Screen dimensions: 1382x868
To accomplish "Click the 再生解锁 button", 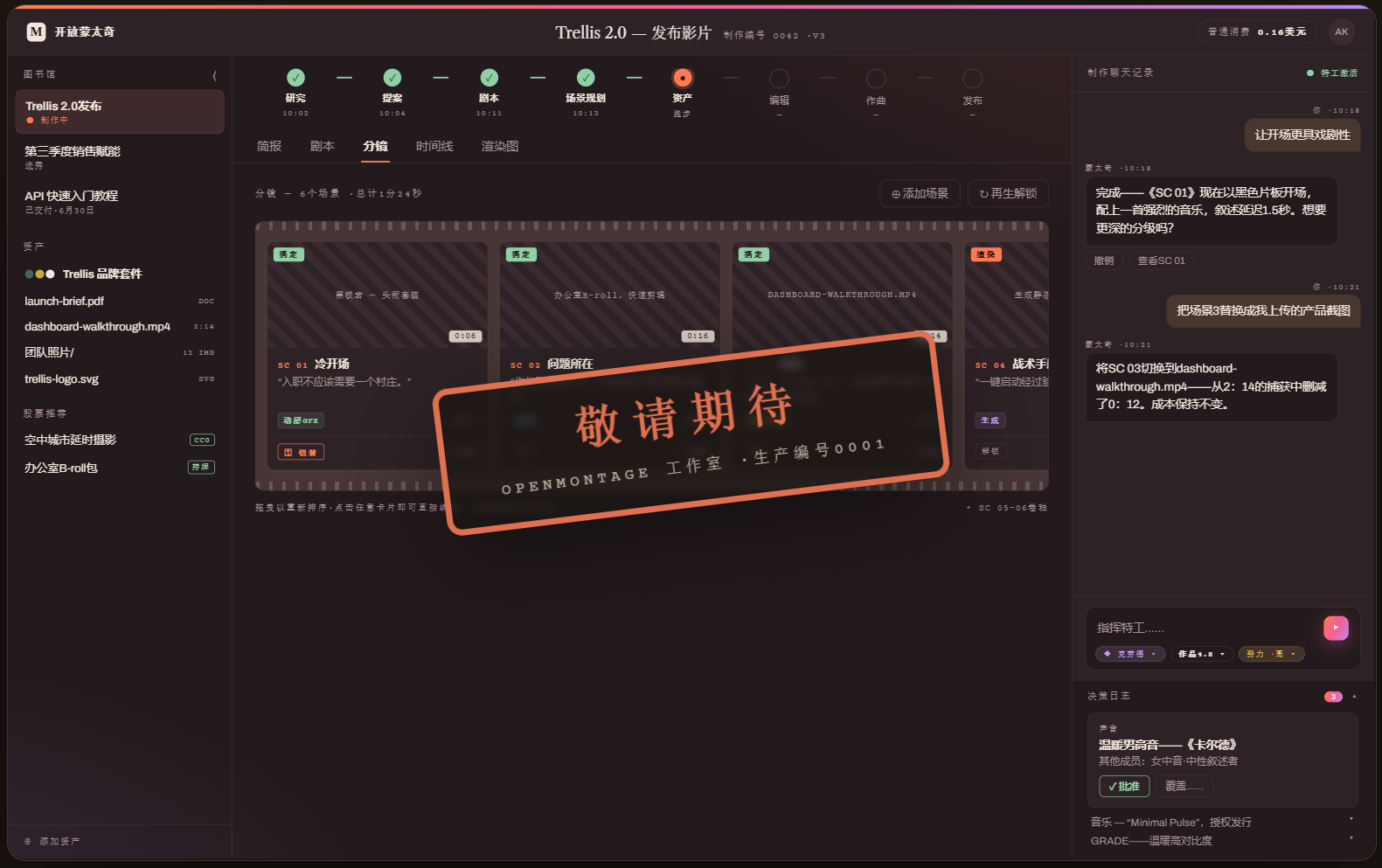I will [1008, 194].
